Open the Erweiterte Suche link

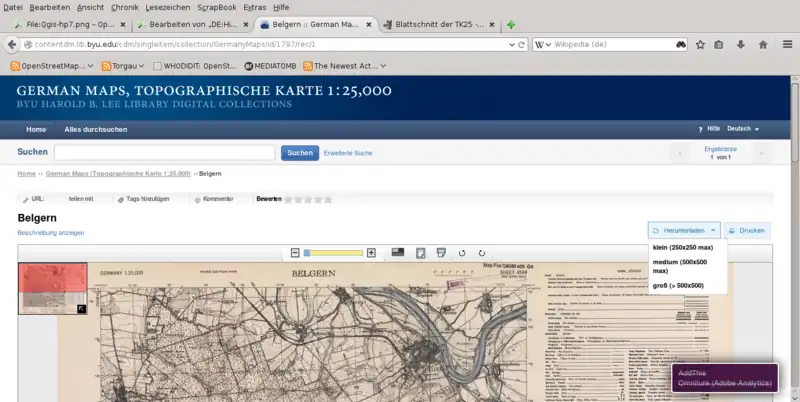tap(348, 153)
